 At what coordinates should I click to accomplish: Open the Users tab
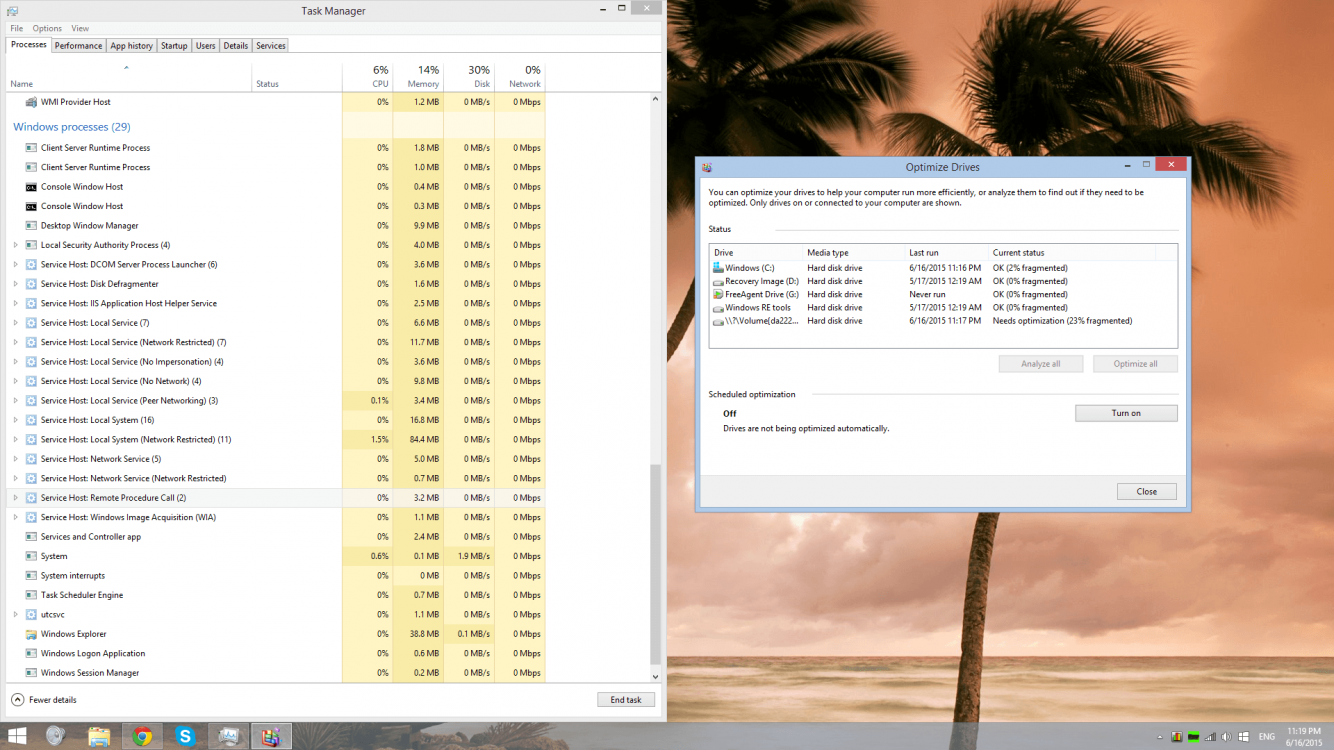205,46
